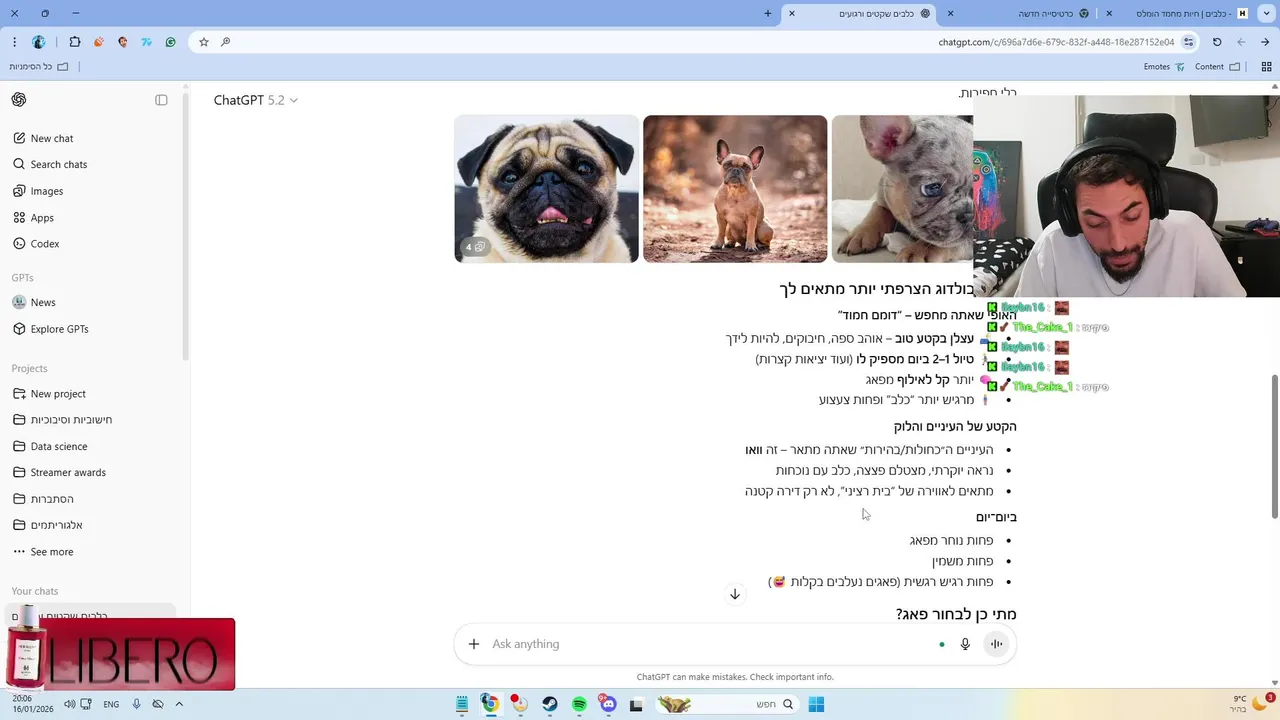Open a new browser tab with plus
1280x720 pixels.
pyautogui.click(x=768, y=13)
